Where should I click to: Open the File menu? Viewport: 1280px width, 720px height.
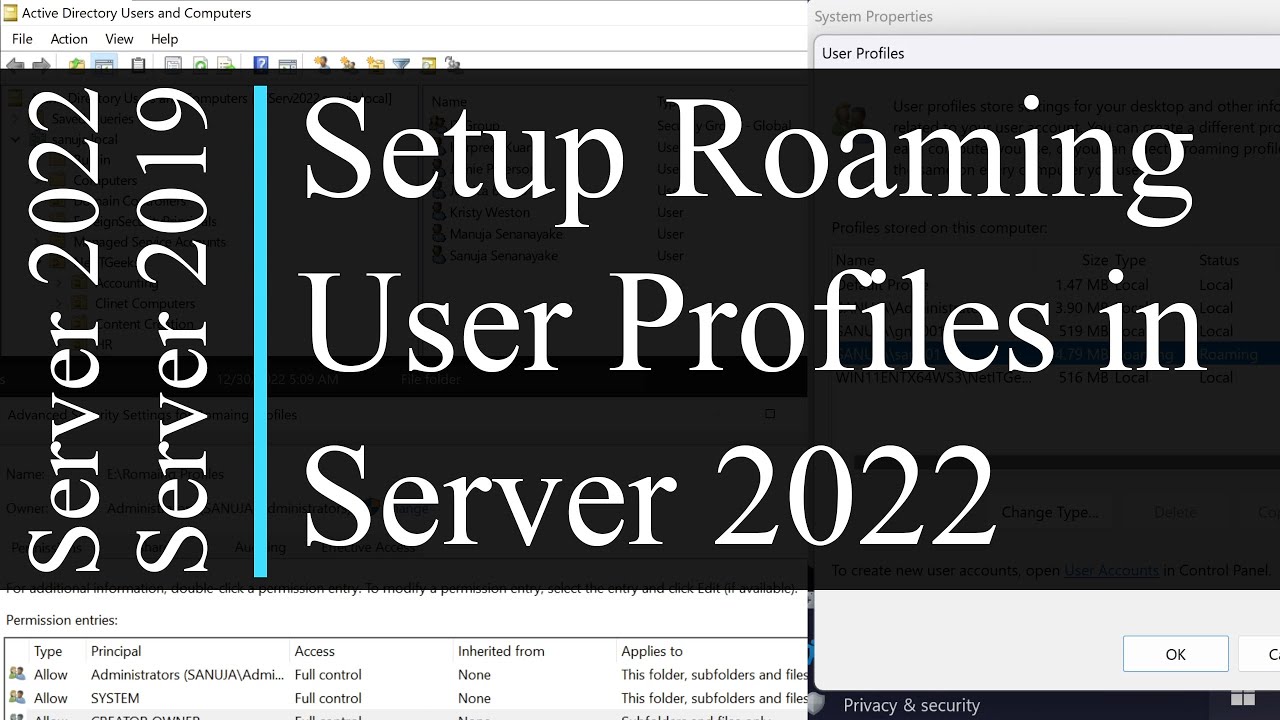click(22, 39)
